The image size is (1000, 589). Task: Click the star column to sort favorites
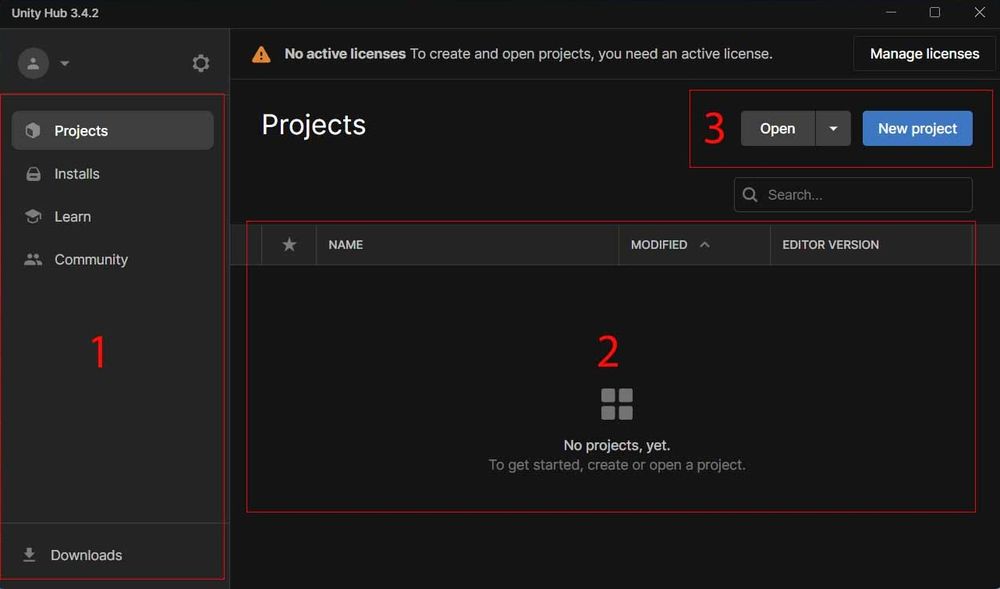pyautogui.click(x=288, y=244)
